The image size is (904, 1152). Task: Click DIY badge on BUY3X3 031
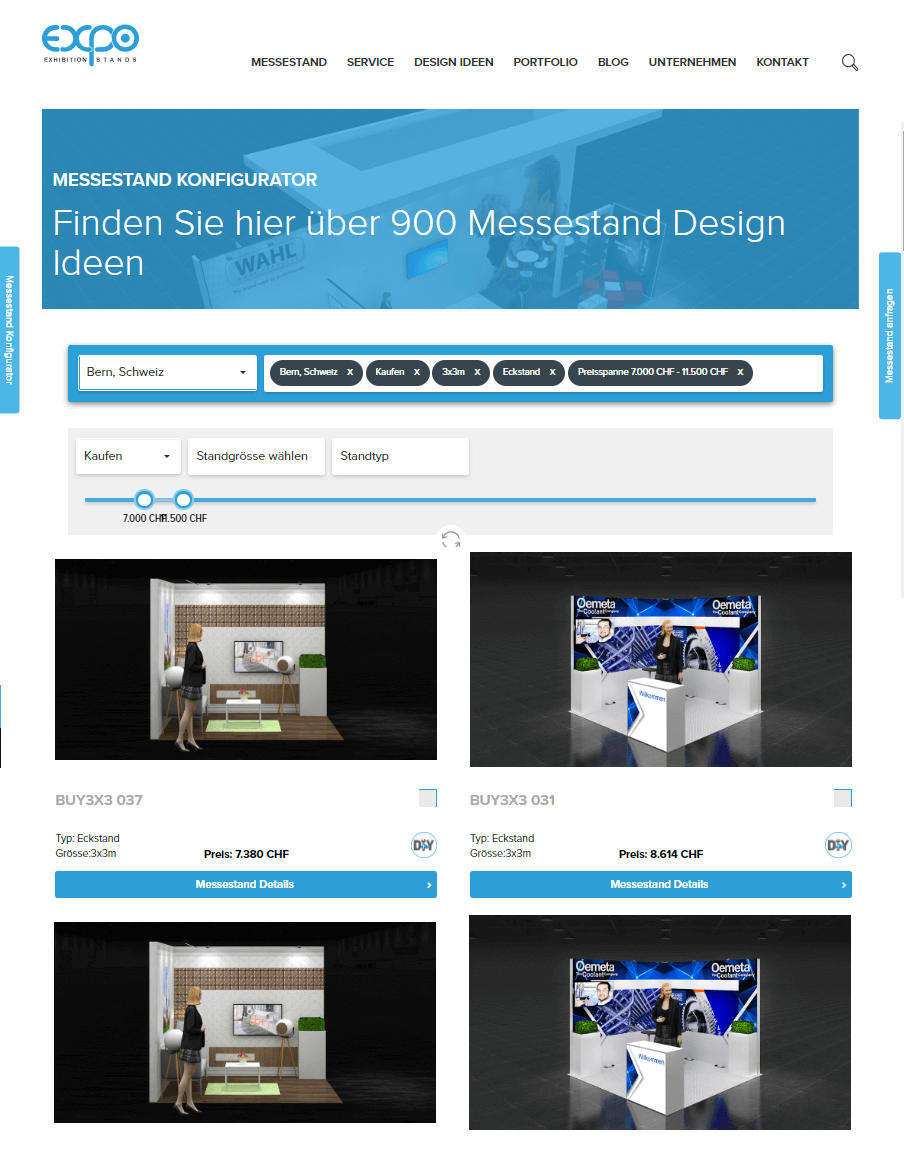[838, 845]
